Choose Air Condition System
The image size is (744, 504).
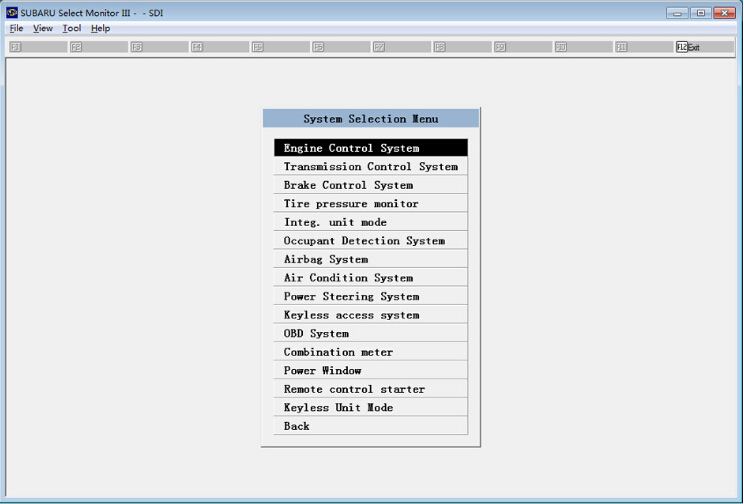coord(371,277)
